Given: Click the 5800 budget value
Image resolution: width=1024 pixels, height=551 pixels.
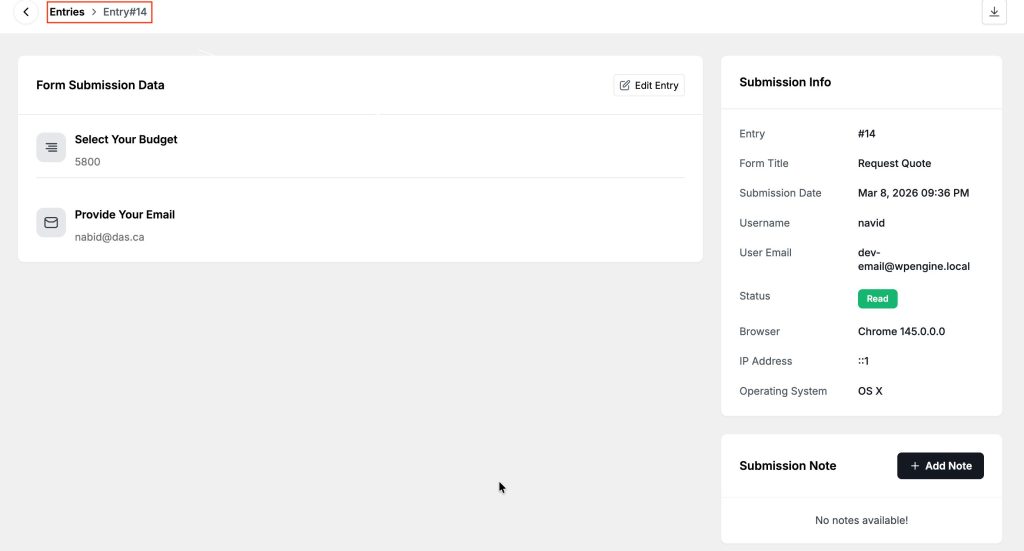Looking at the screenshot, I should 88,162.
